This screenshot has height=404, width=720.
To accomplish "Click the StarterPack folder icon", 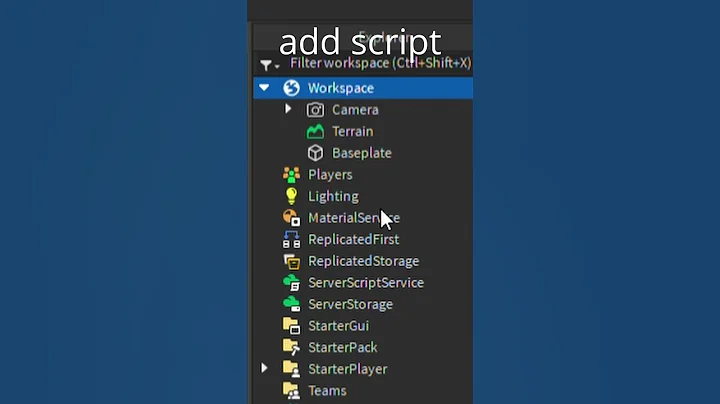I will [291, 347].
